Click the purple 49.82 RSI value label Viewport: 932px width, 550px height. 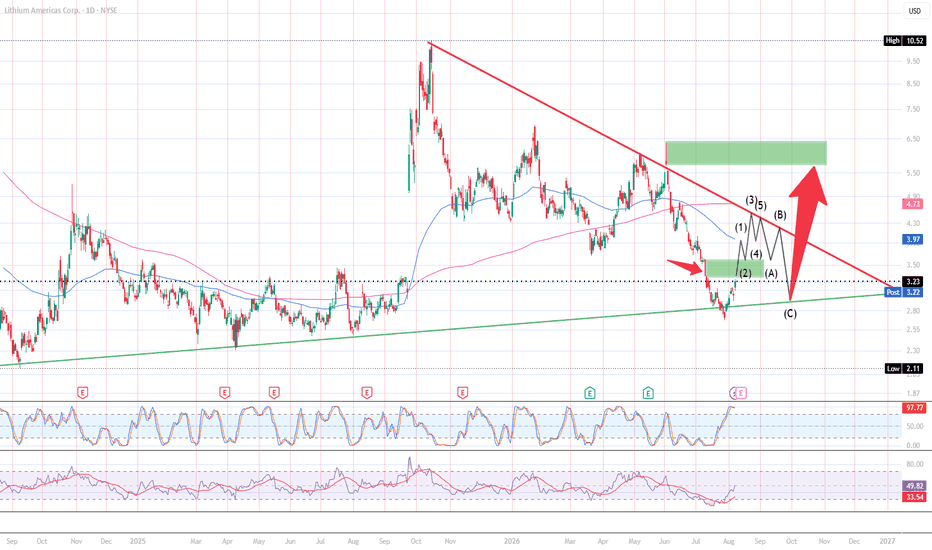913,486
